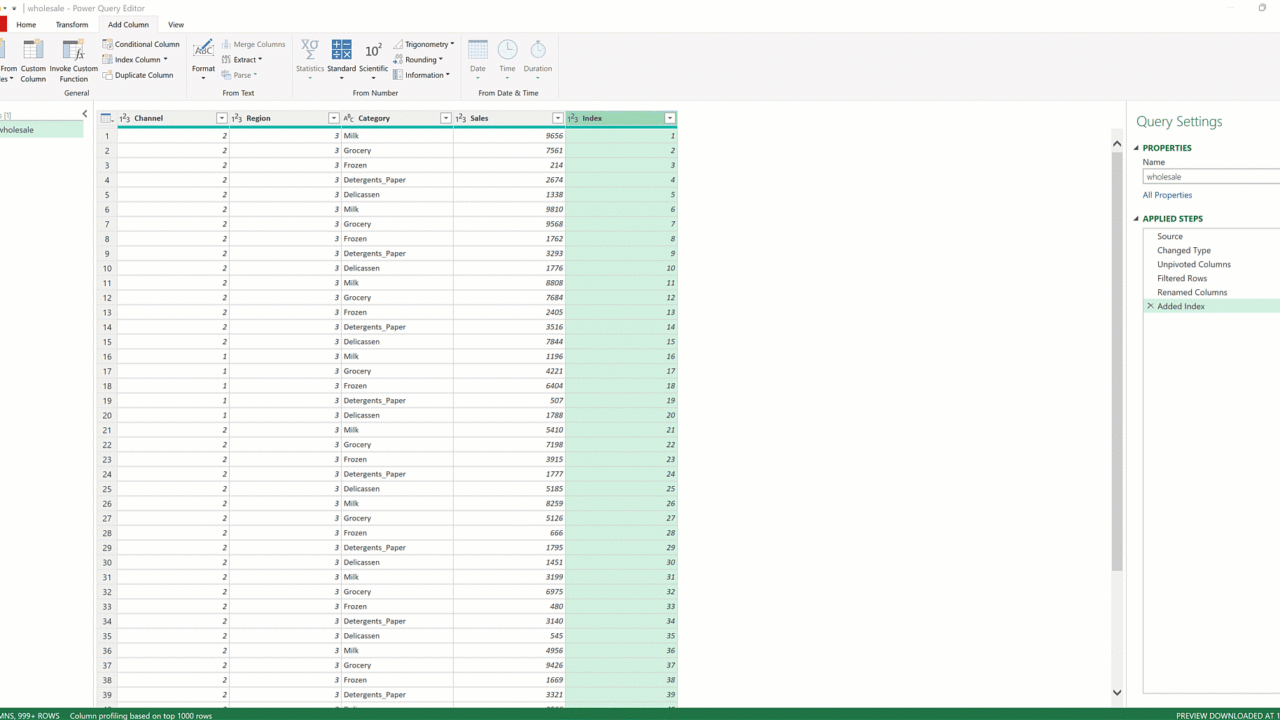Screen dimensions: 1280x720
Task: Open the View ribbon tab
Action: [x=176, y=25]
